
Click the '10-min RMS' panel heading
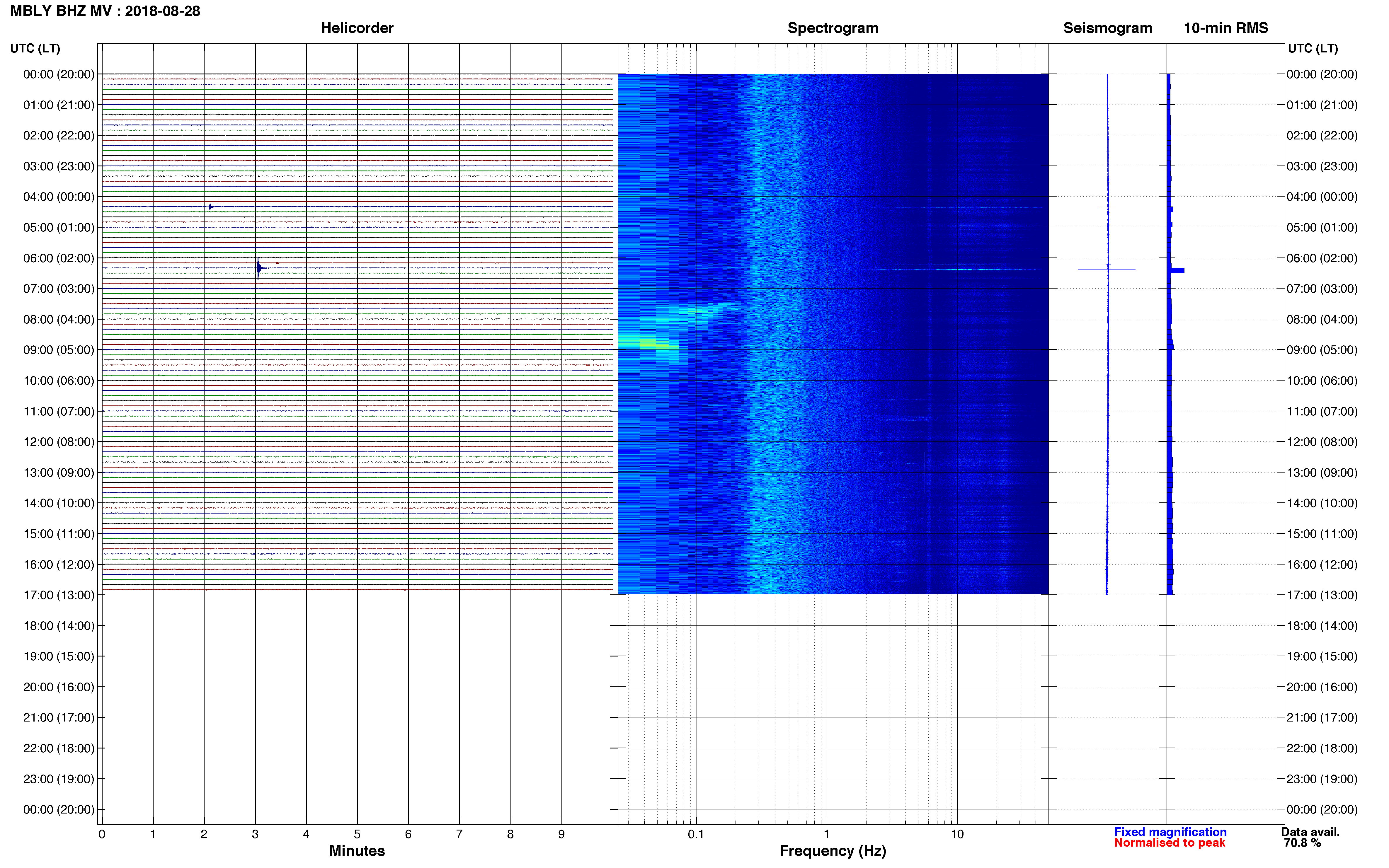pos(1225,28)
